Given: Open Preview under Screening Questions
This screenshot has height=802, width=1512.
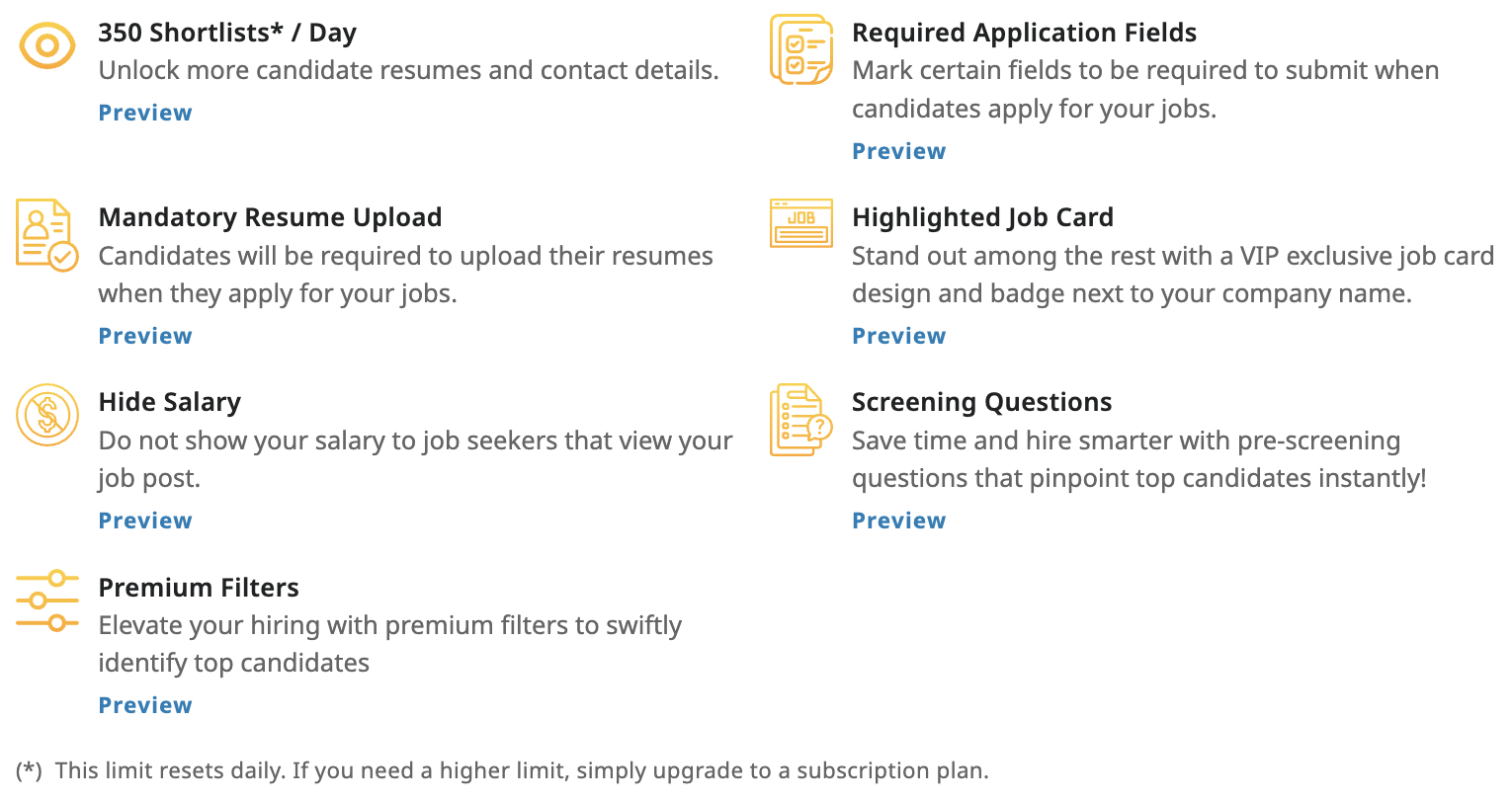Looking at the screenshot, I should click(x=898, y=521).
